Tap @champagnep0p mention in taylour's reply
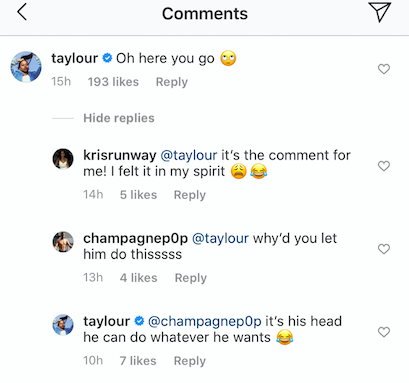The image size is (409, 383). click(x=205, y=321)
